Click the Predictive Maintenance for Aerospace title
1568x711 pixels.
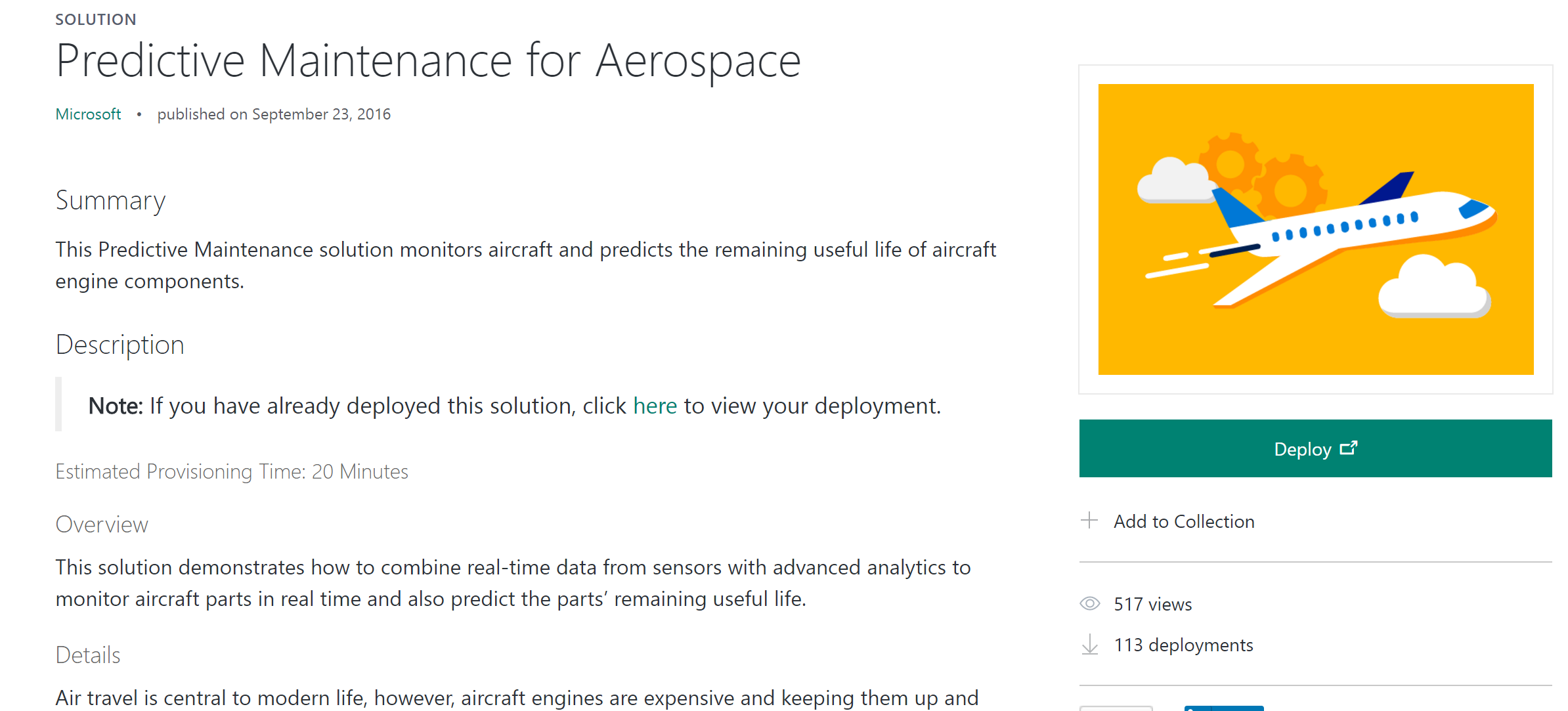click(428, 61)
